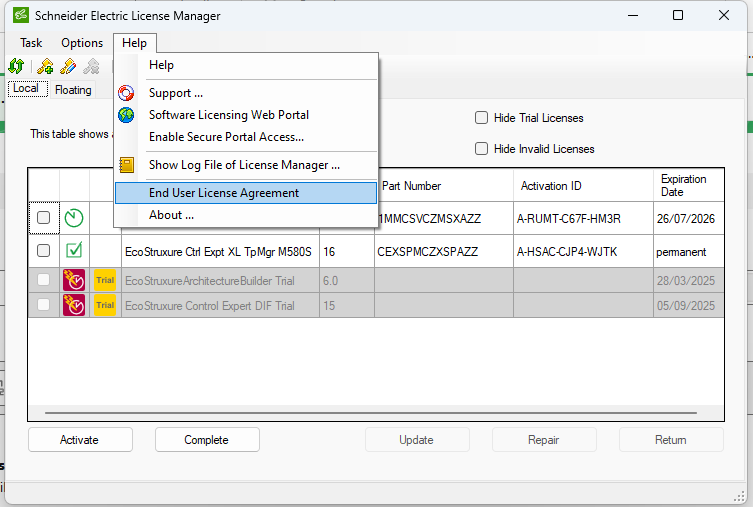
Task: Tick the checkbox for license A-RUMT-C67F-HM3R
Action: click(x=44, y=217)
